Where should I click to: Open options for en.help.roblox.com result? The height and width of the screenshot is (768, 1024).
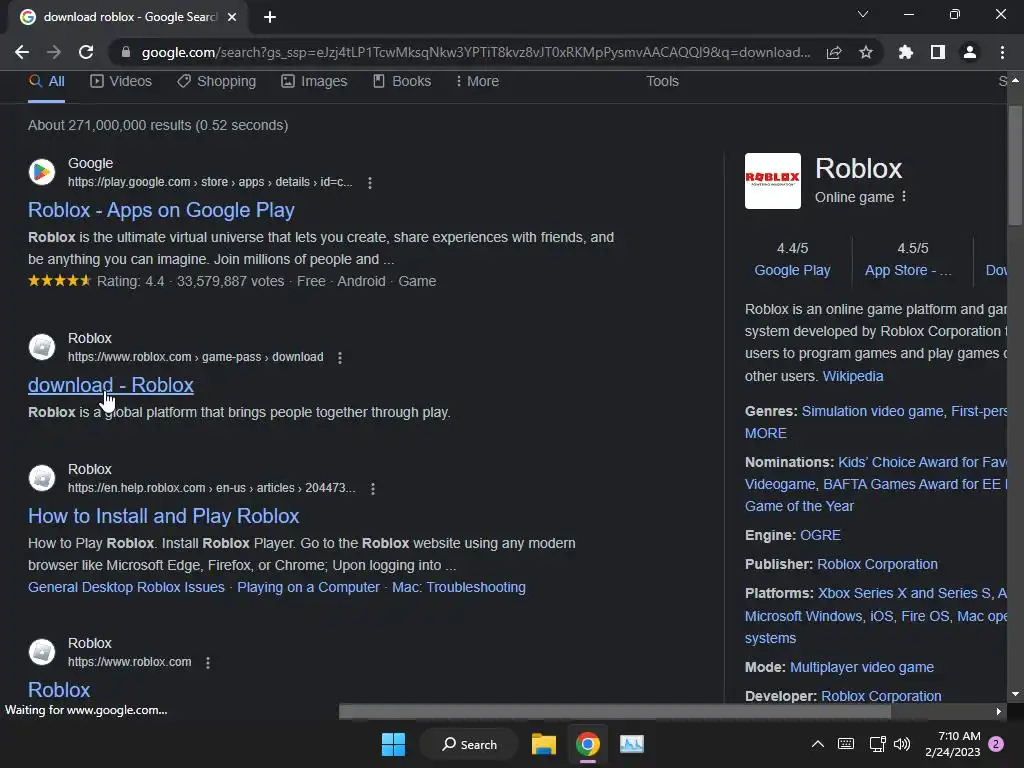(x=373, y=488)
